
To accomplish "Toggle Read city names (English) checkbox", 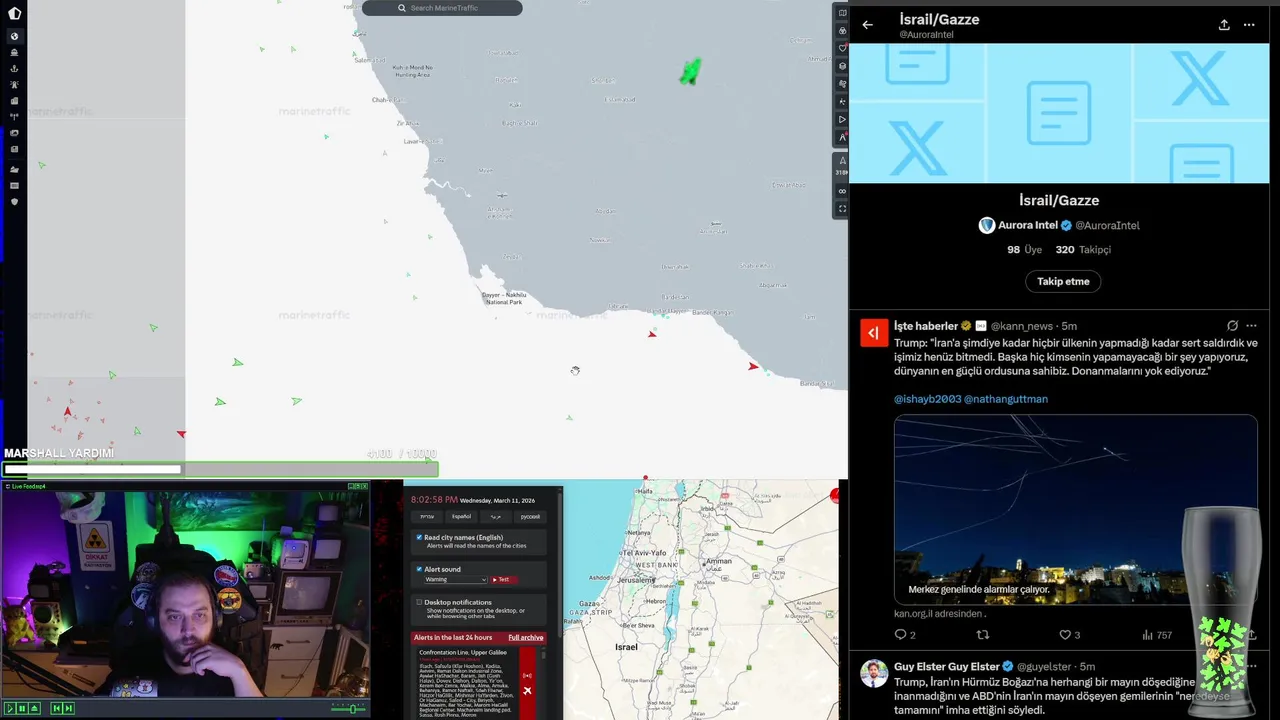I will tap(419, 538).
